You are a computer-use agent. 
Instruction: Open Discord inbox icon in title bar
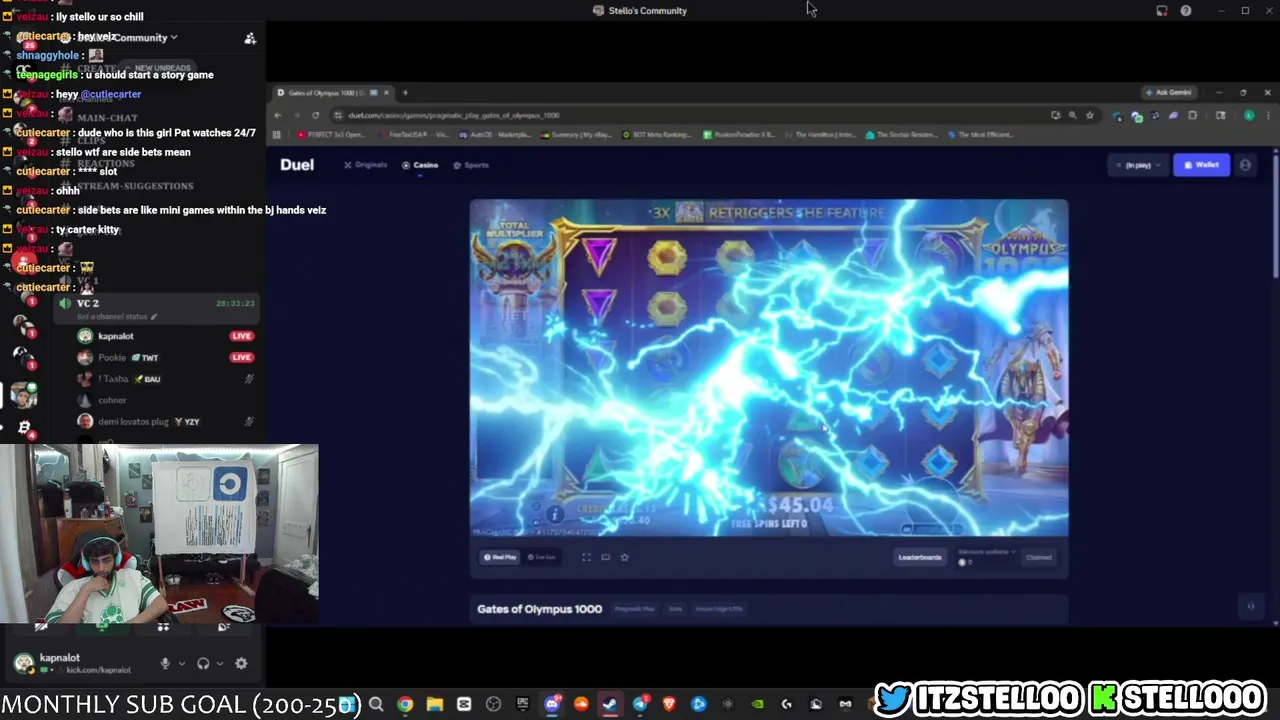pyautogui.click(x=1161, y=10)
